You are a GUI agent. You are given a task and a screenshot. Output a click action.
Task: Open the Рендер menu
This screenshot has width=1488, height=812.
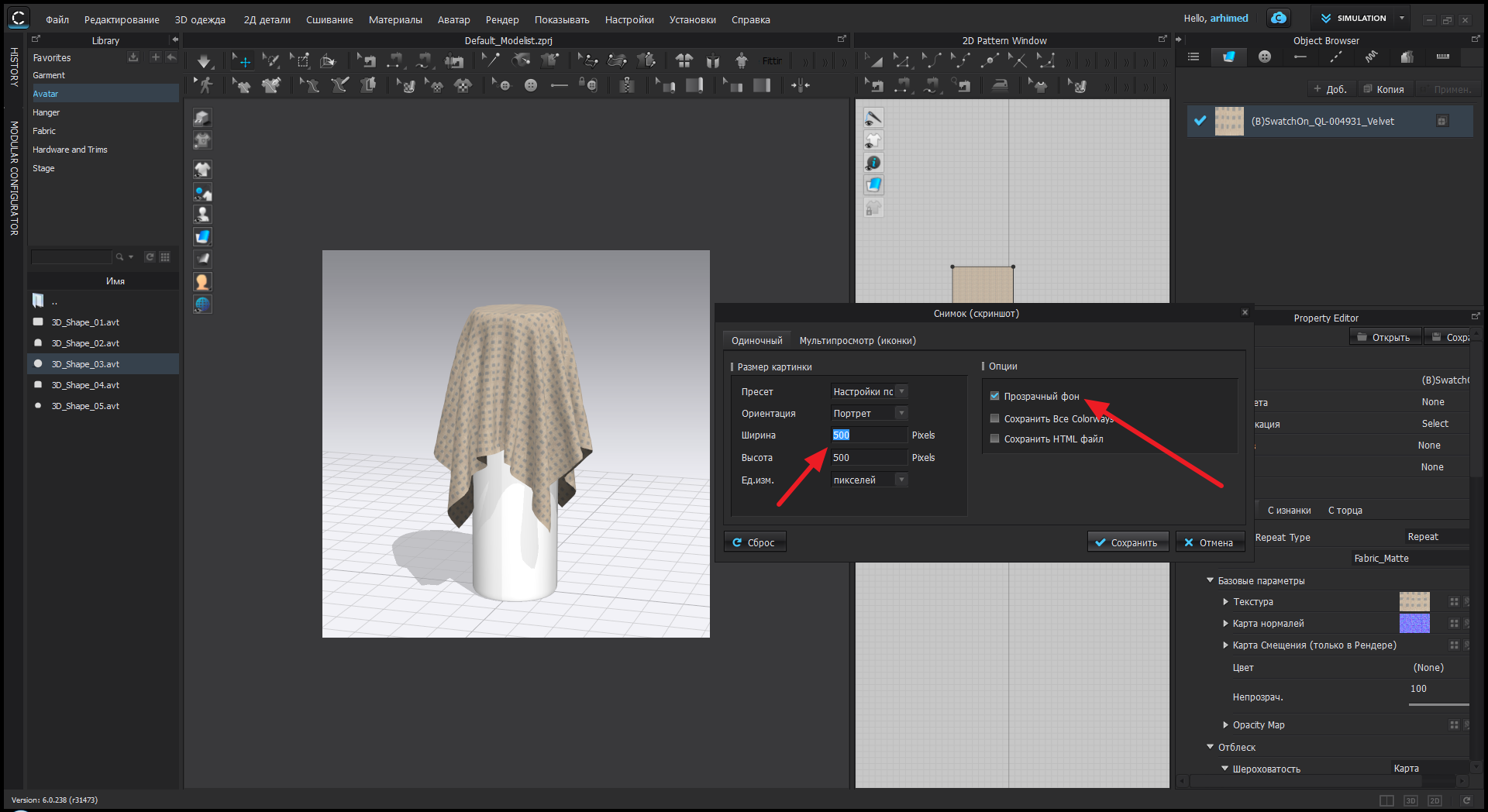pyautogui.click(x=501, y=19)
